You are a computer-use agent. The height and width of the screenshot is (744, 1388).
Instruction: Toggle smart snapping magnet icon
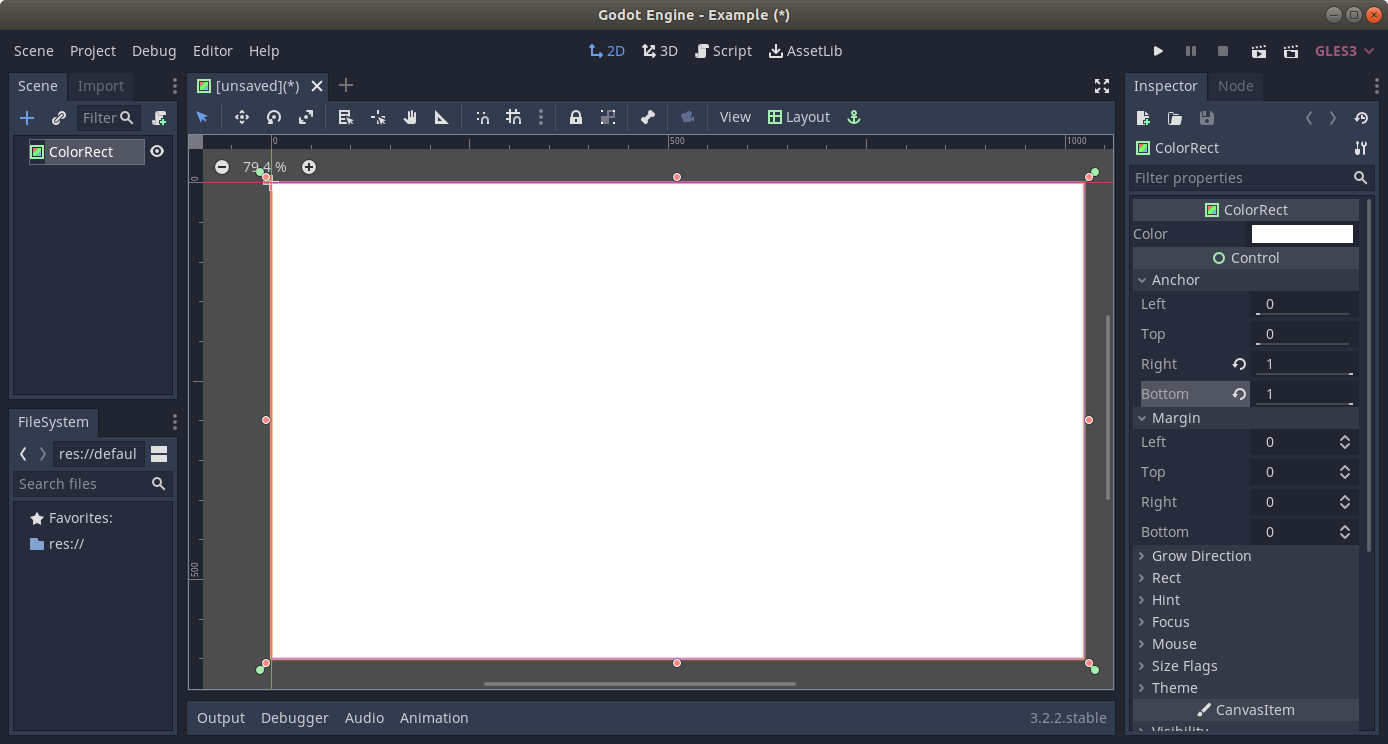(x=482, y=117)
